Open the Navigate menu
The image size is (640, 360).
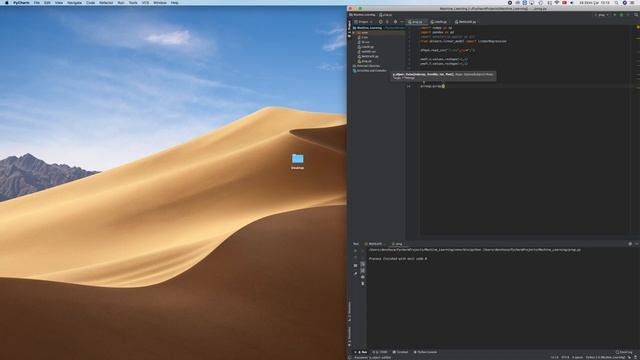point(74,2)
